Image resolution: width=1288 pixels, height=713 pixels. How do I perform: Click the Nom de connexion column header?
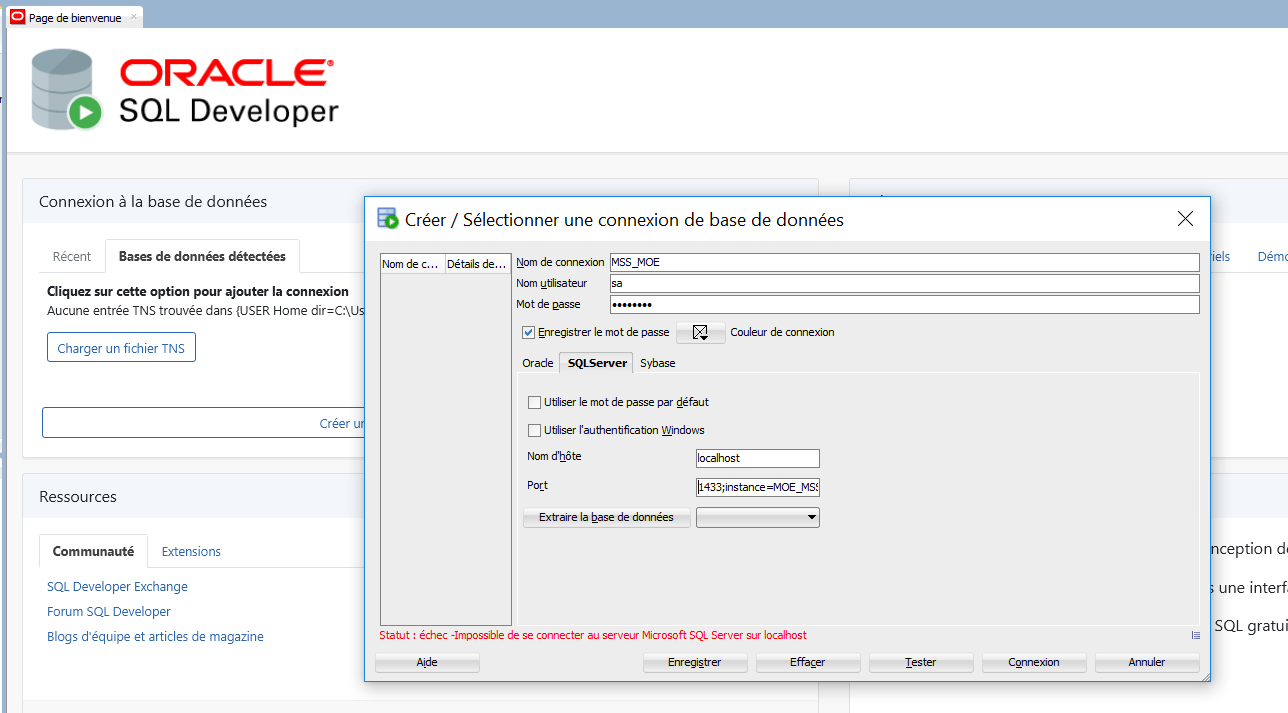(x=412, y=264)
